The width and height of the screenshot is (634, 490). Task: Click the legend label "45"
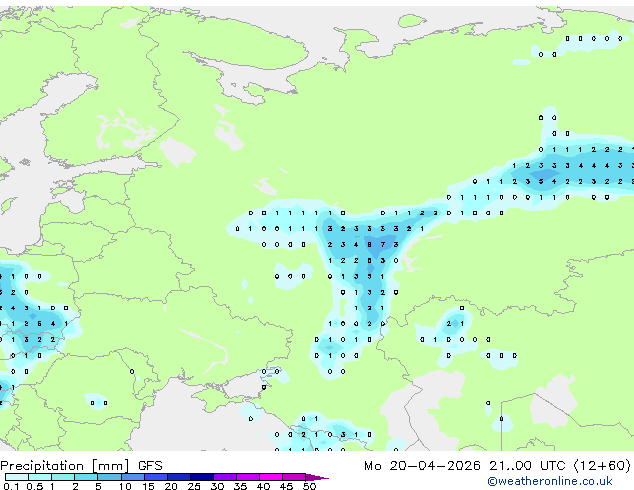[x=286, y=486]
